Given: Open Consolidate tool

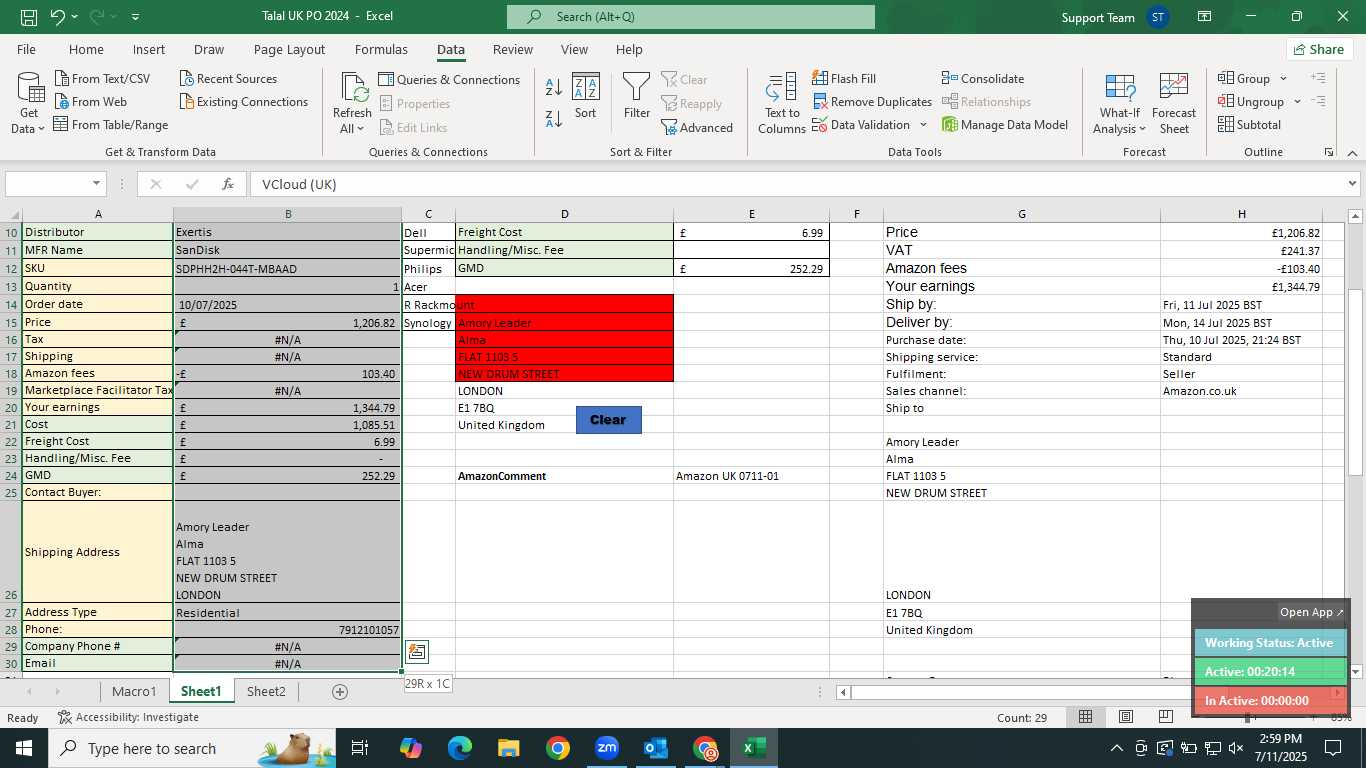Looking at the screenshot, I should (x=983, y=79).
